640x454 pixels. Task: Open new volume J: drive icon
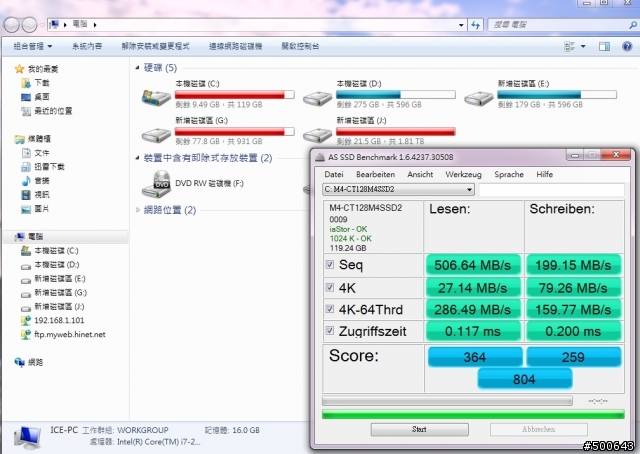pos(317,135)
